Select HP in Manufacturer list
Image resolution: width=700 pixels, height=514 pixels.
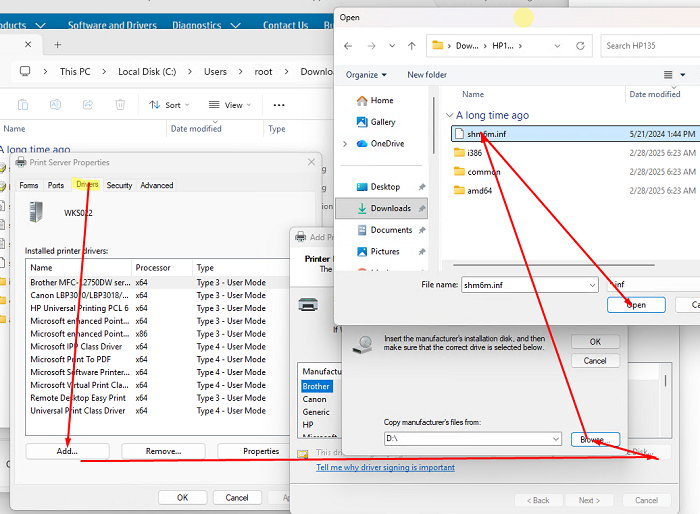point(308,425)
